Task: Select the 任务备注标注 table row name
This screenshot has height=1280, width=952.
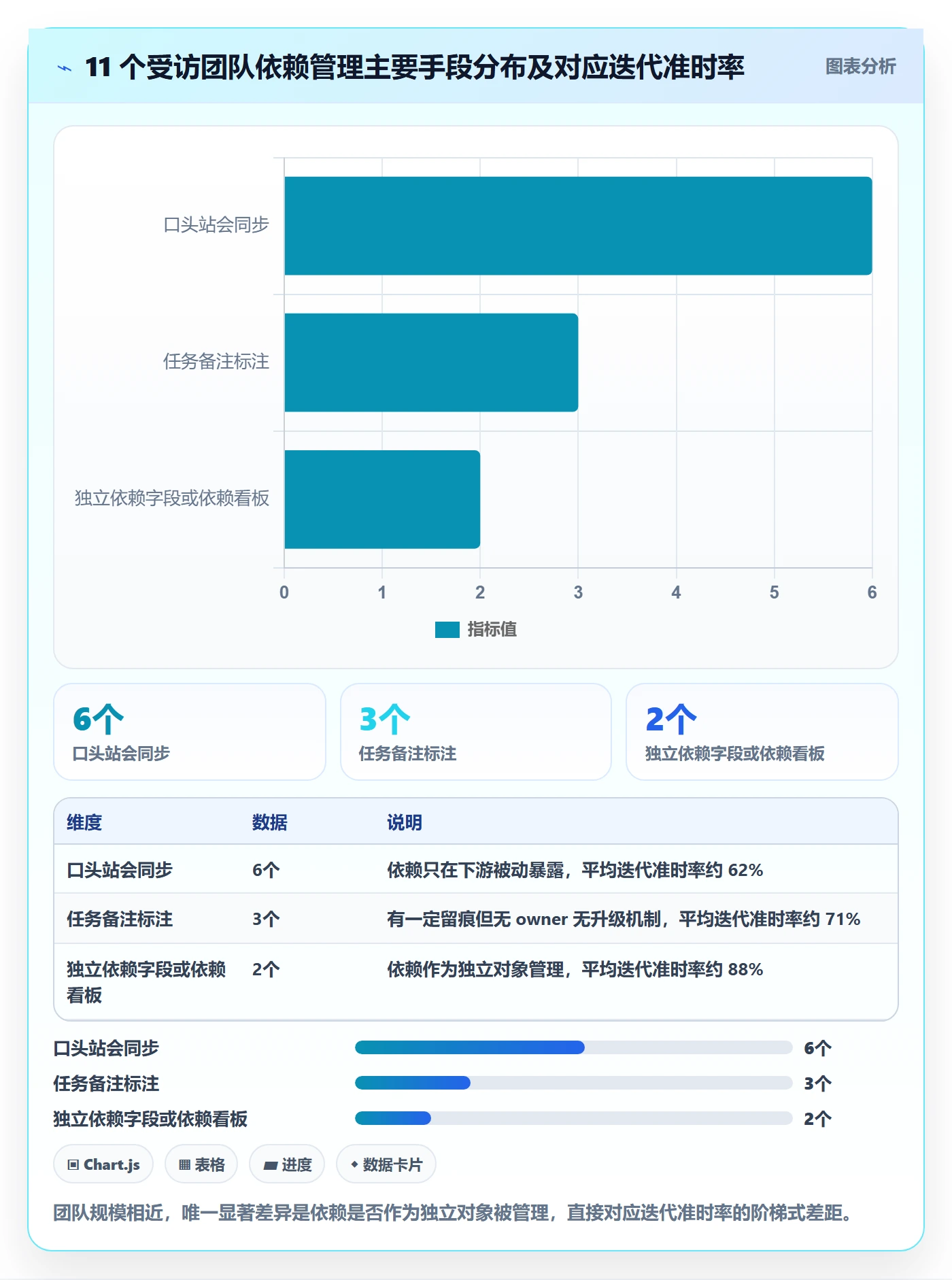Action: click(x=120, y=919)
